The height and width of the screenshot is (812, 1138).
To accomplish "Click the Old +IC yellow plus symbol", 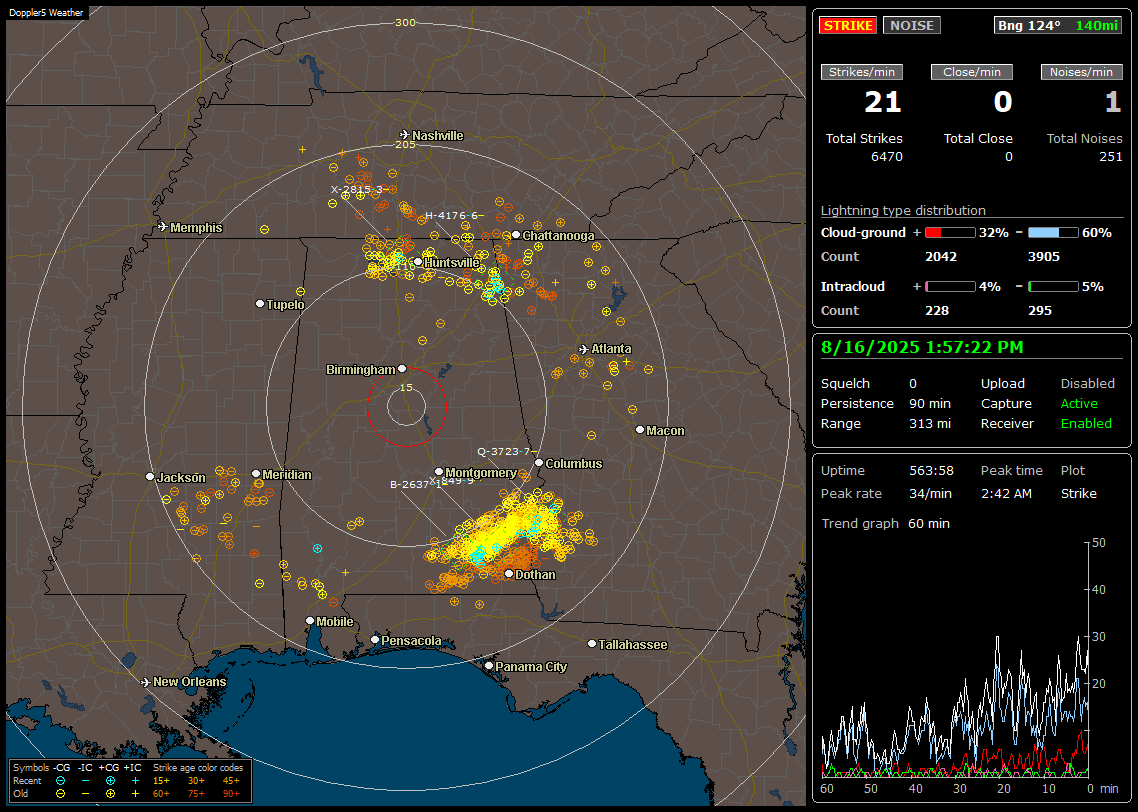I will (135, 794).
